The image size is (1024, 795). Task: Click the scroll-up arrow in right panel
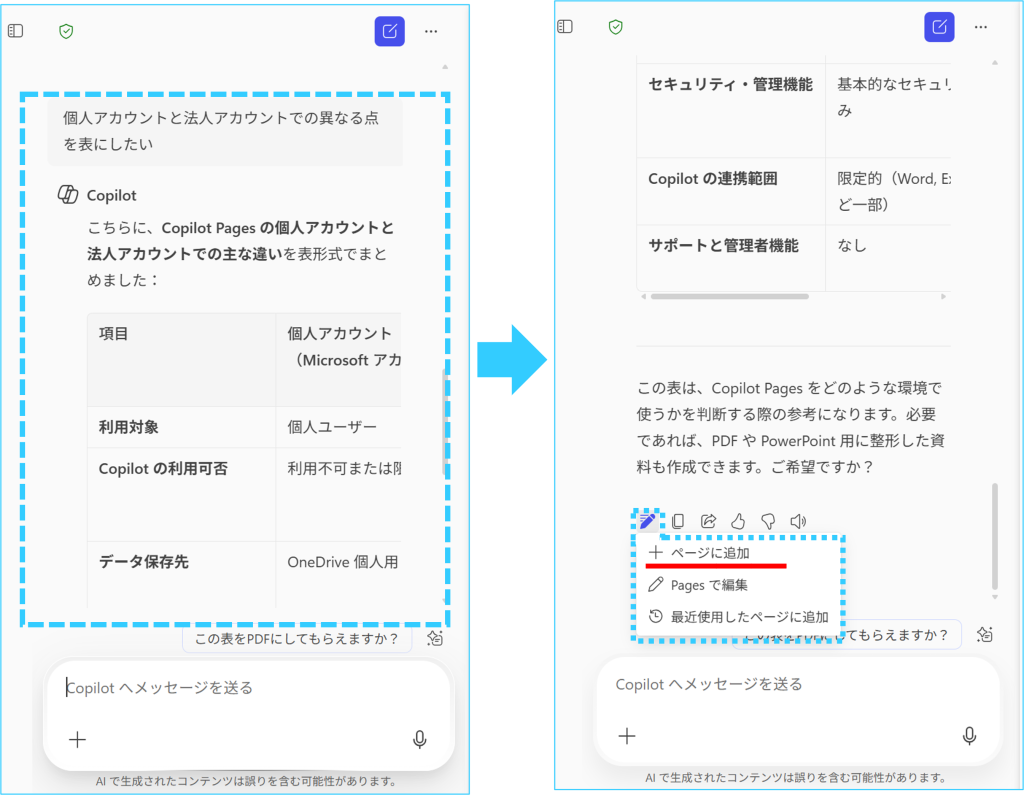(x=995, y=63)
